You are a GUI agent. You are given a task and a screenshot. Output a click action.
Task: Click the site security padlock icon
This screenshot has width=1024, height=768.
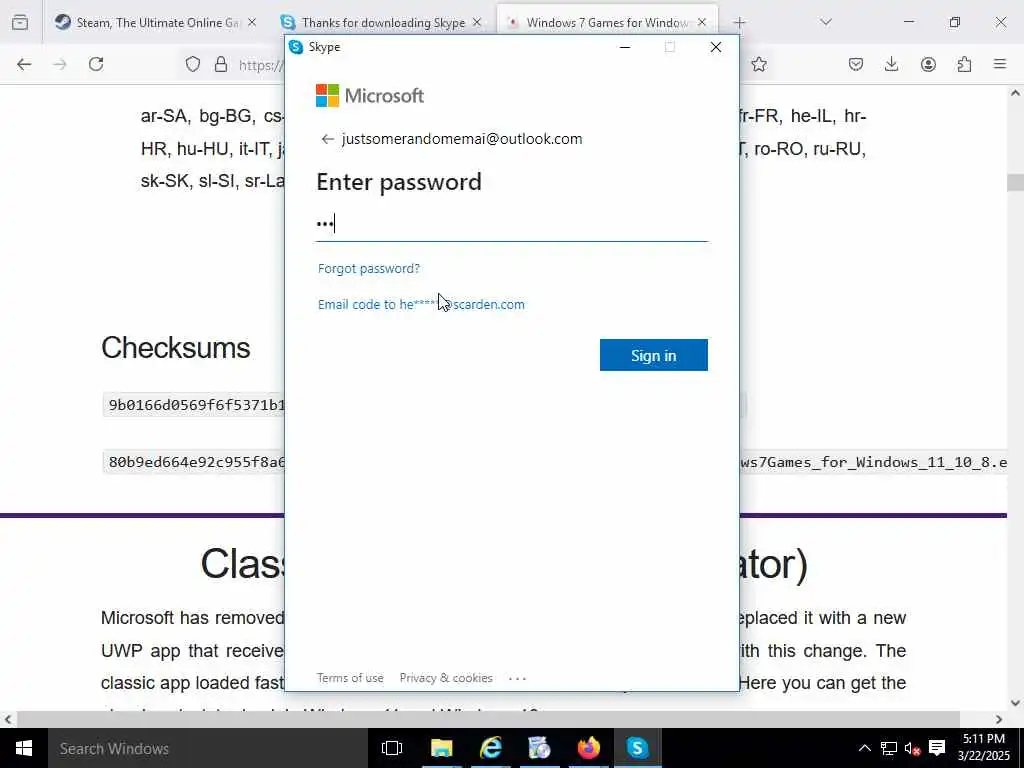pyautogui.click(x=221, y=64)
